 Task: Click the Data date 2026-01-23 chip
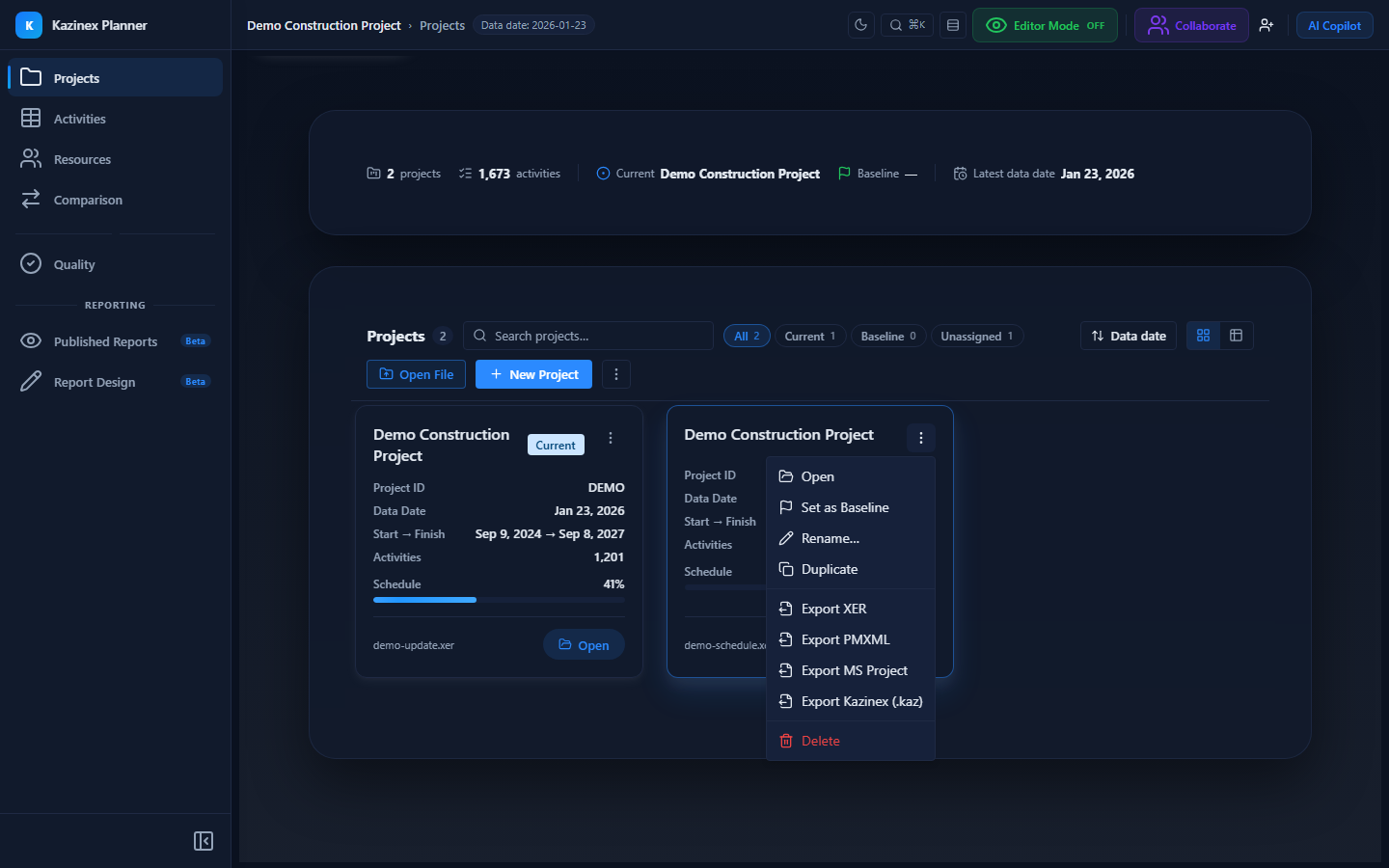tap(533, 25)
